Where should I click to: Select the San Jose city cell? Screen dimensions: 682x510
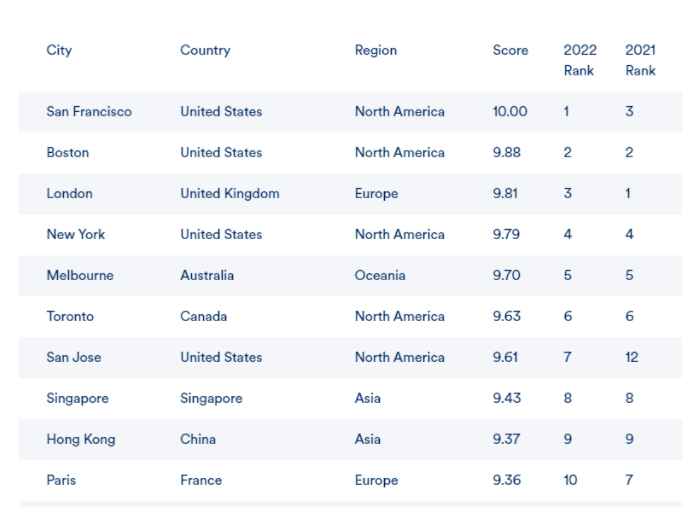(x=74, y=357)
